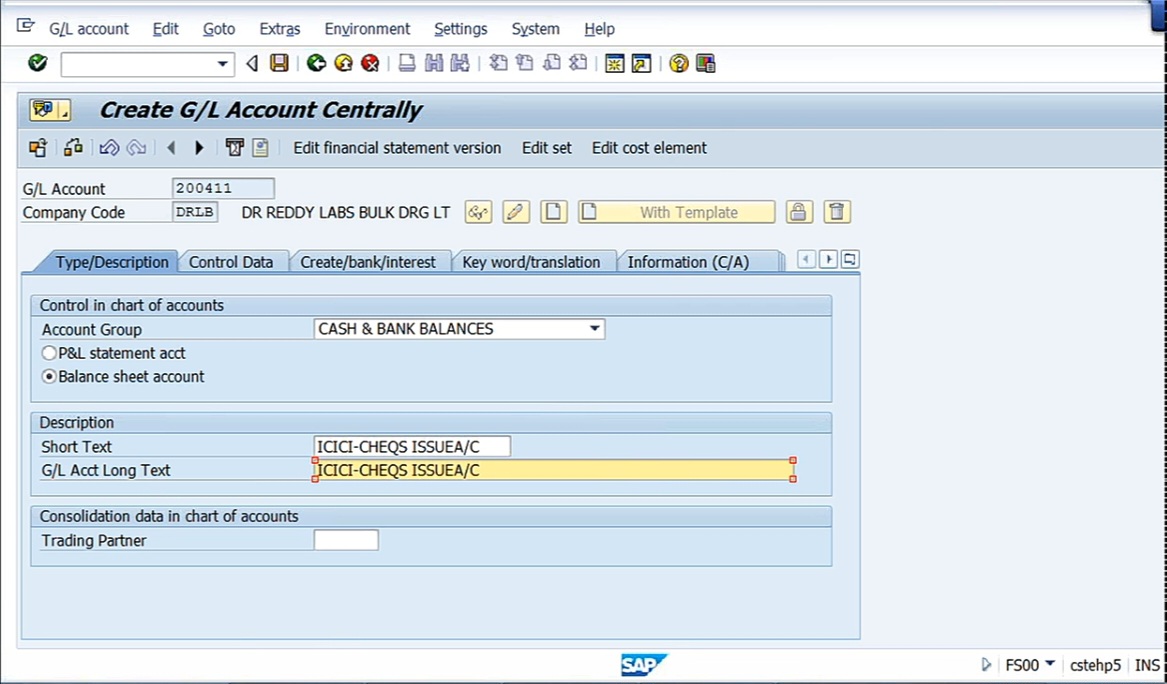Image resolution: width=1167 pixels, height=684 pixels.
Task: Click the Delete trash can button
Action: (837, 212)
